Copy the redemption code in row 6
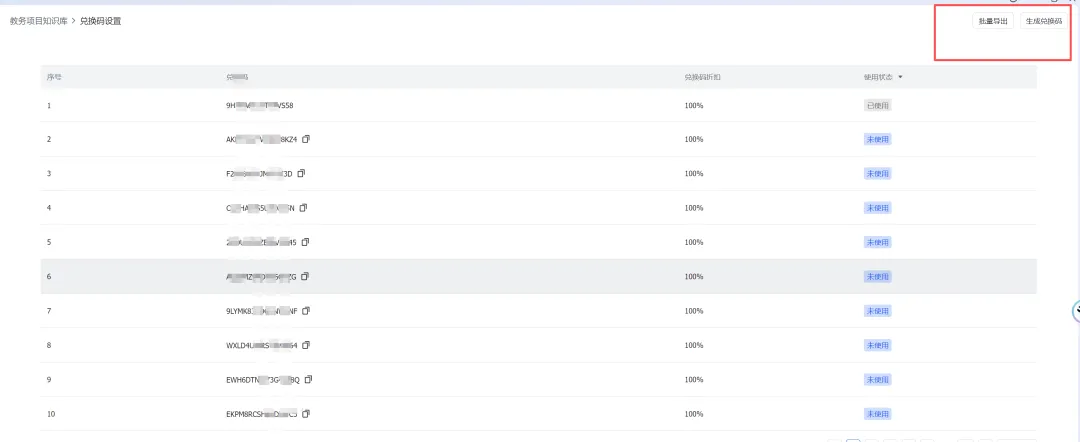This screenshot has height=442, width=1080. (306, 276)
